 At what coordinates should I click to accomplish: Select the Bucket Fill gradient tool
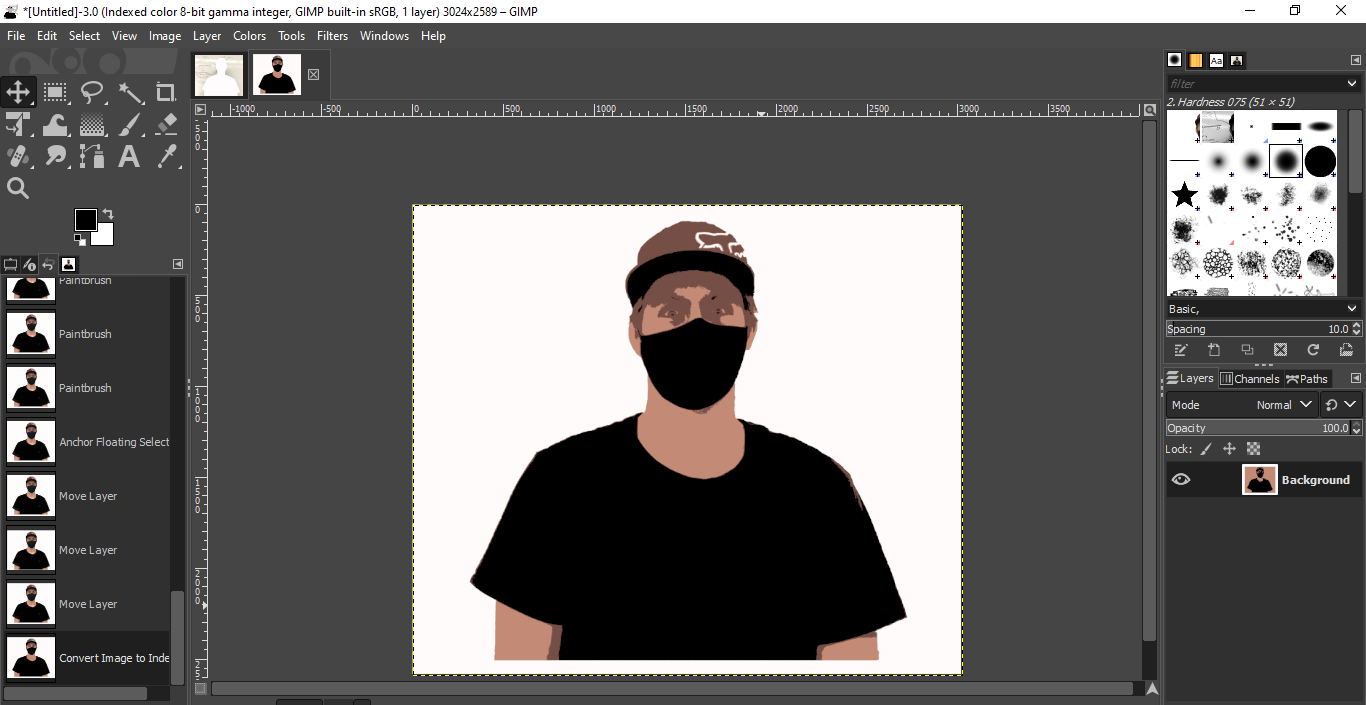tap(93, 125)
